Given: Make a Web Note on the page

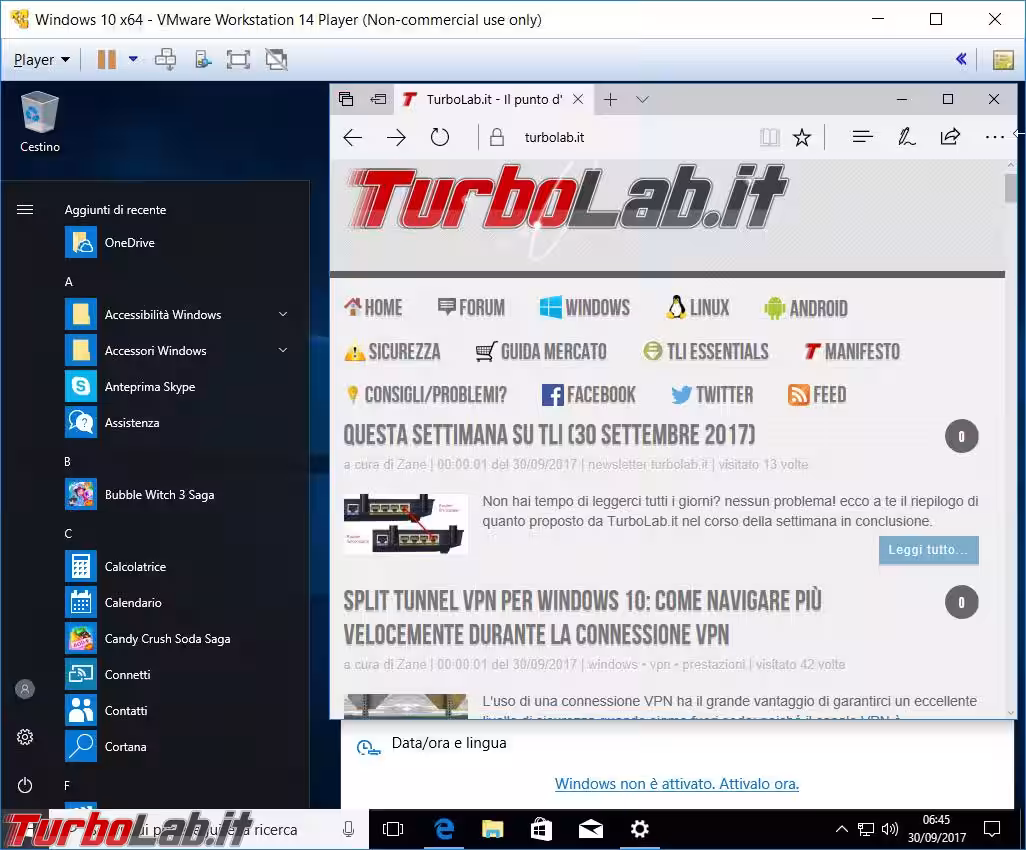Looking at the screenshot, I should 906,137.
